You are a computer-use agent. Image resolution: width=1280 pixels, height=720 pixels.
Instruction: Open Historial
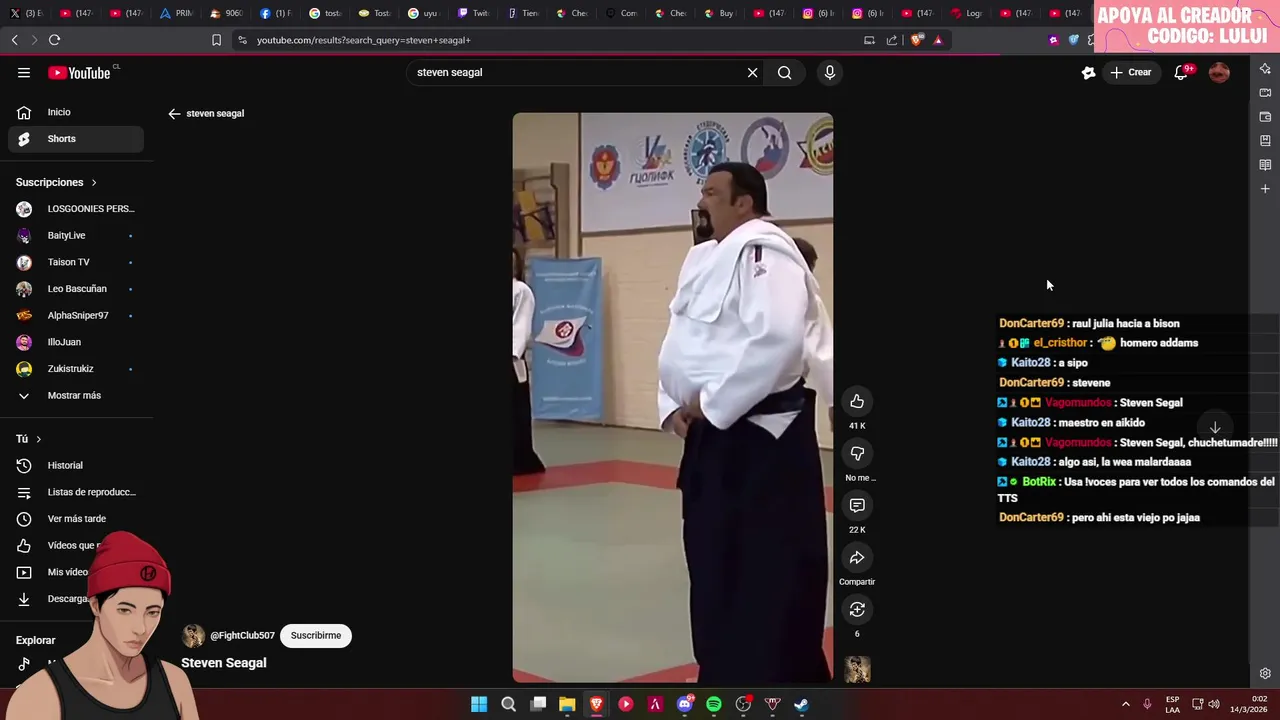[76, 465]
